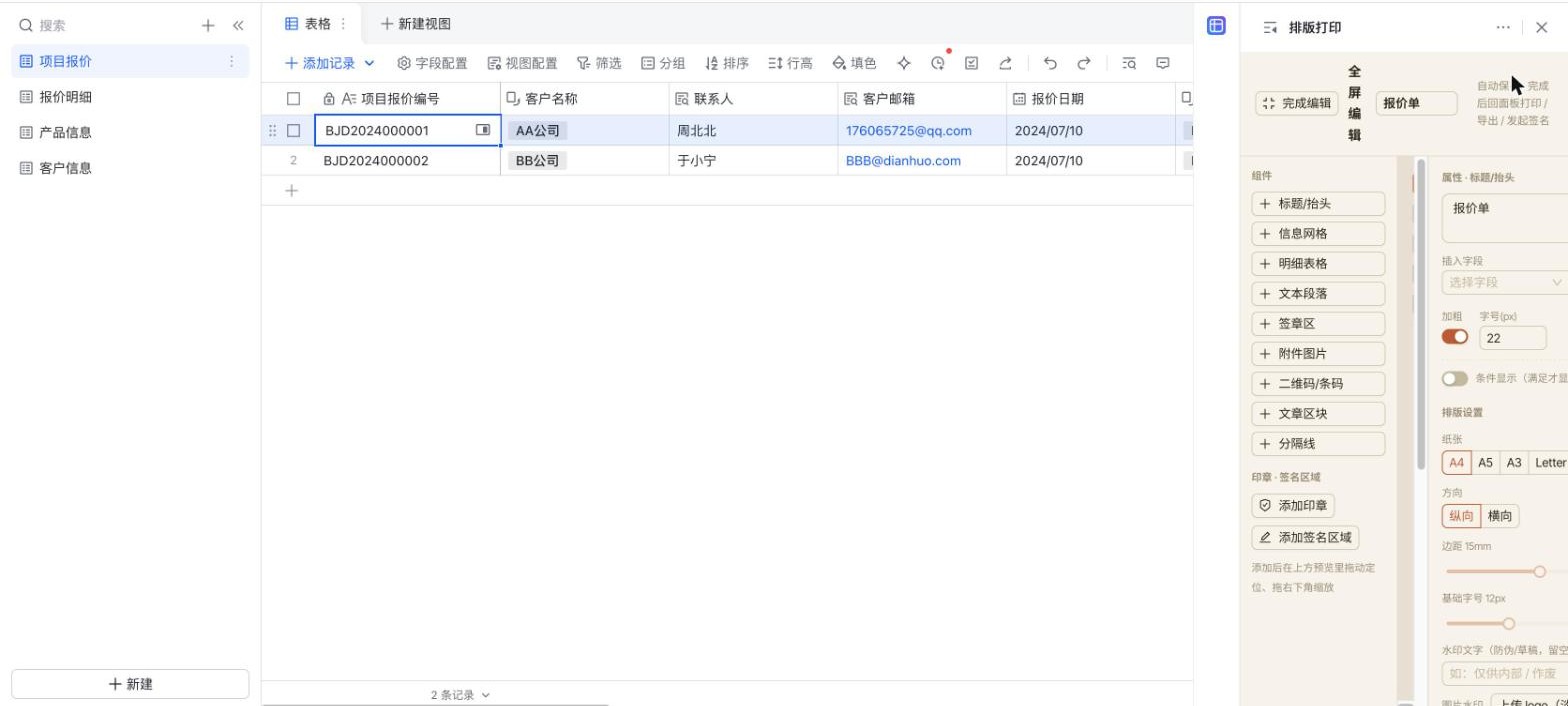Open the 报价明细 table in sidebar

(x=130, y=97)
